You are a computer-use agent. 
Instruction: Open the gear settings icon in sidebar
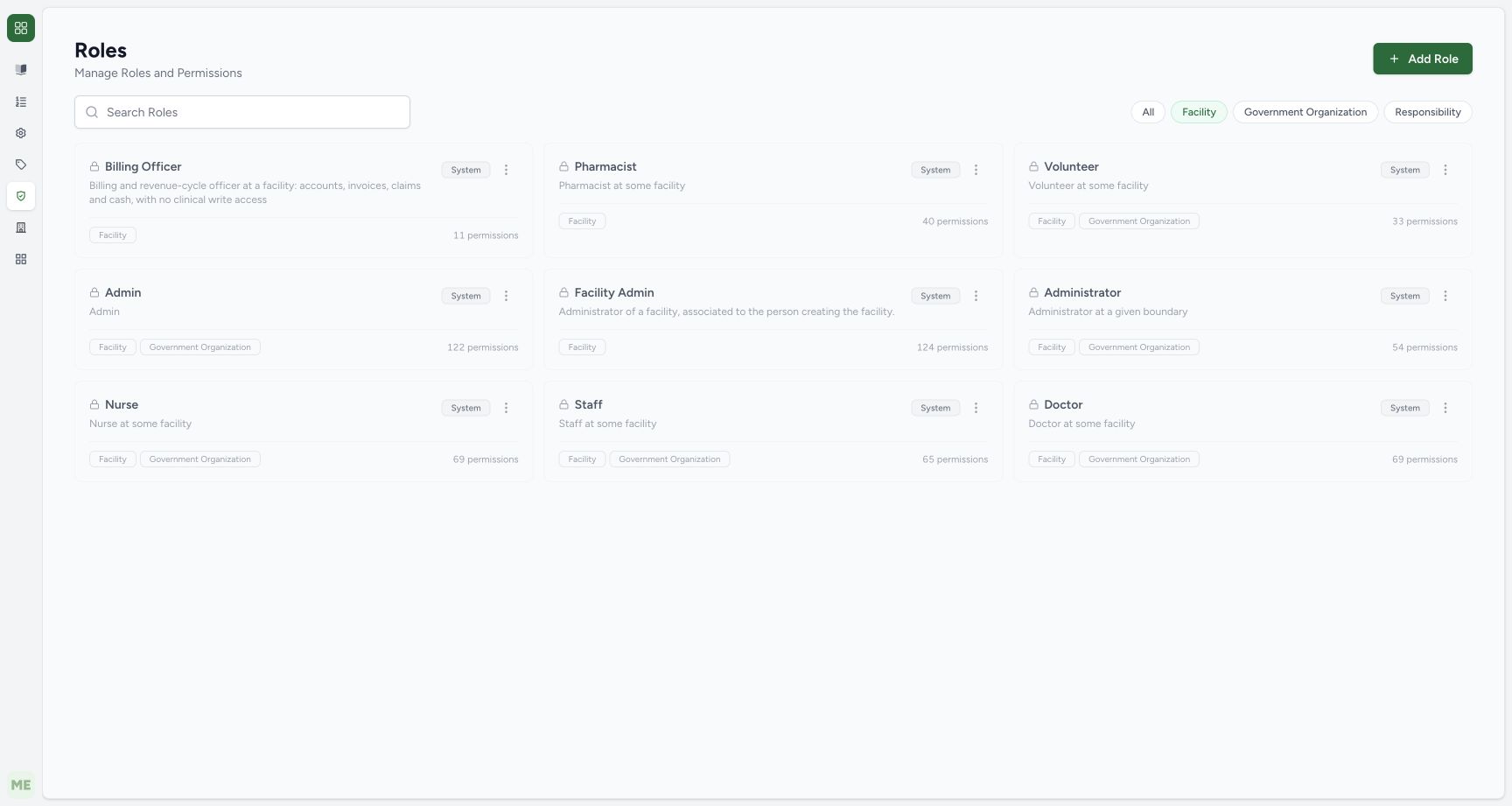click(21, 133)
